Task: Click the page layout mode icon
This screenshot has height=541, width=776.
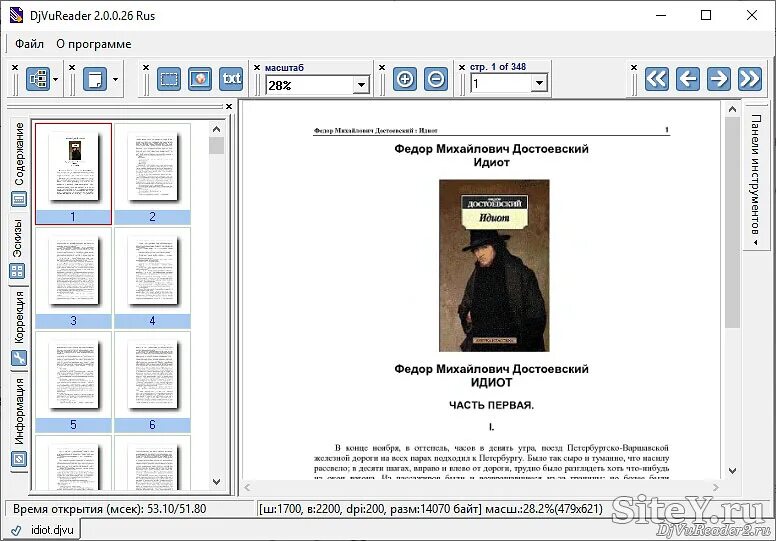Action: pos(95,79)
